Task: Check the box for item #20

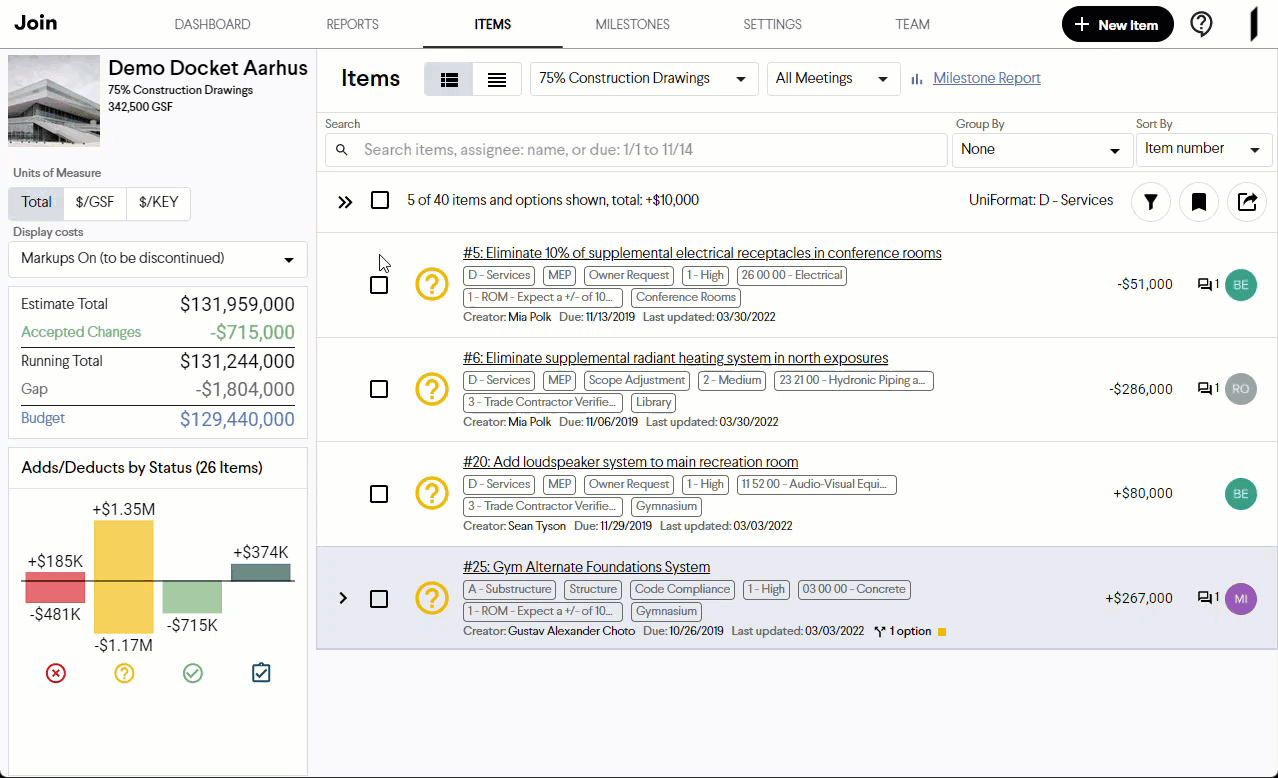Action: [x=379, y=494]
